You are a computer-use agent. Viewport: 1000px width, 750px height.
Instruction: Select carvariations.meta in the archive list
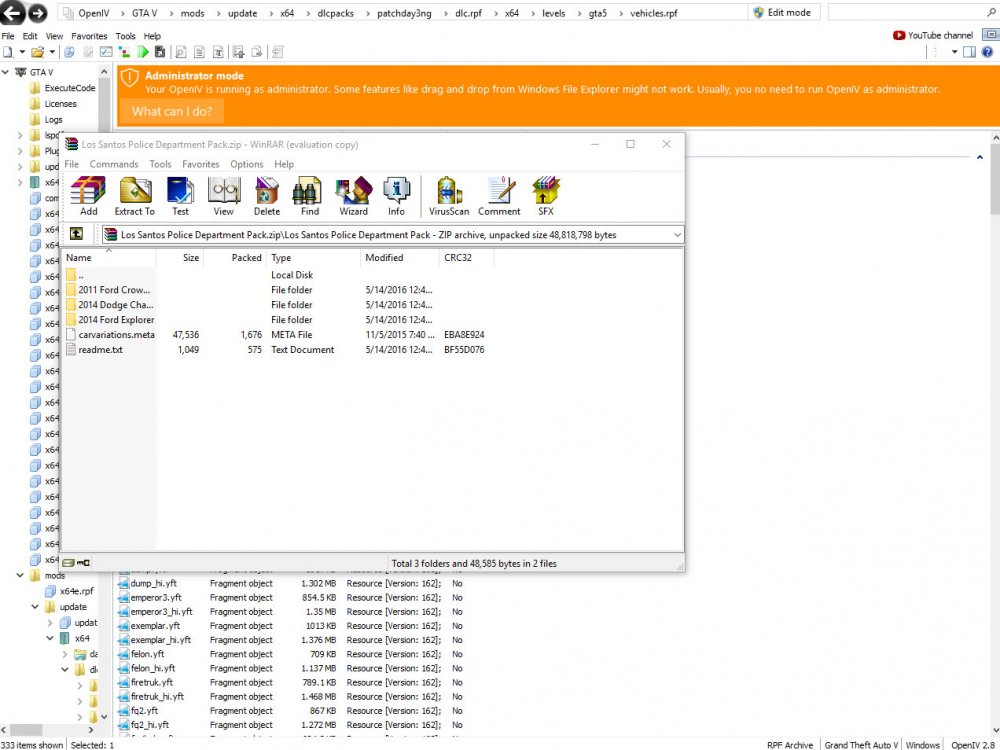coord(116,335)
